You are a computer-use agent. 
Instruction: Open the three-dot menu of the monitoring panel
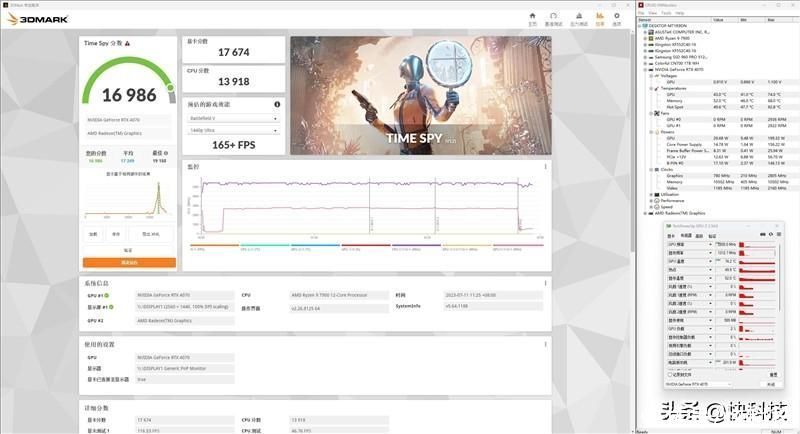[x=545, y=167]
